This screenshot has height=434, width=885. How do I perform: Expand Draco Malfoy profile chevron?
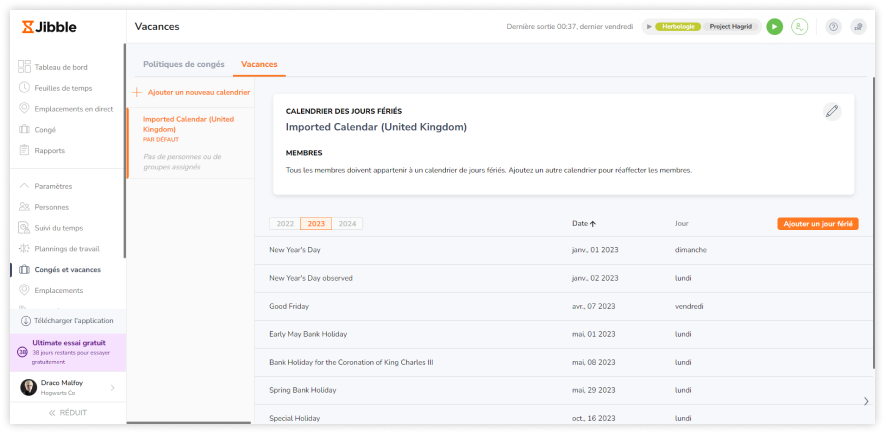coord(112,387)
